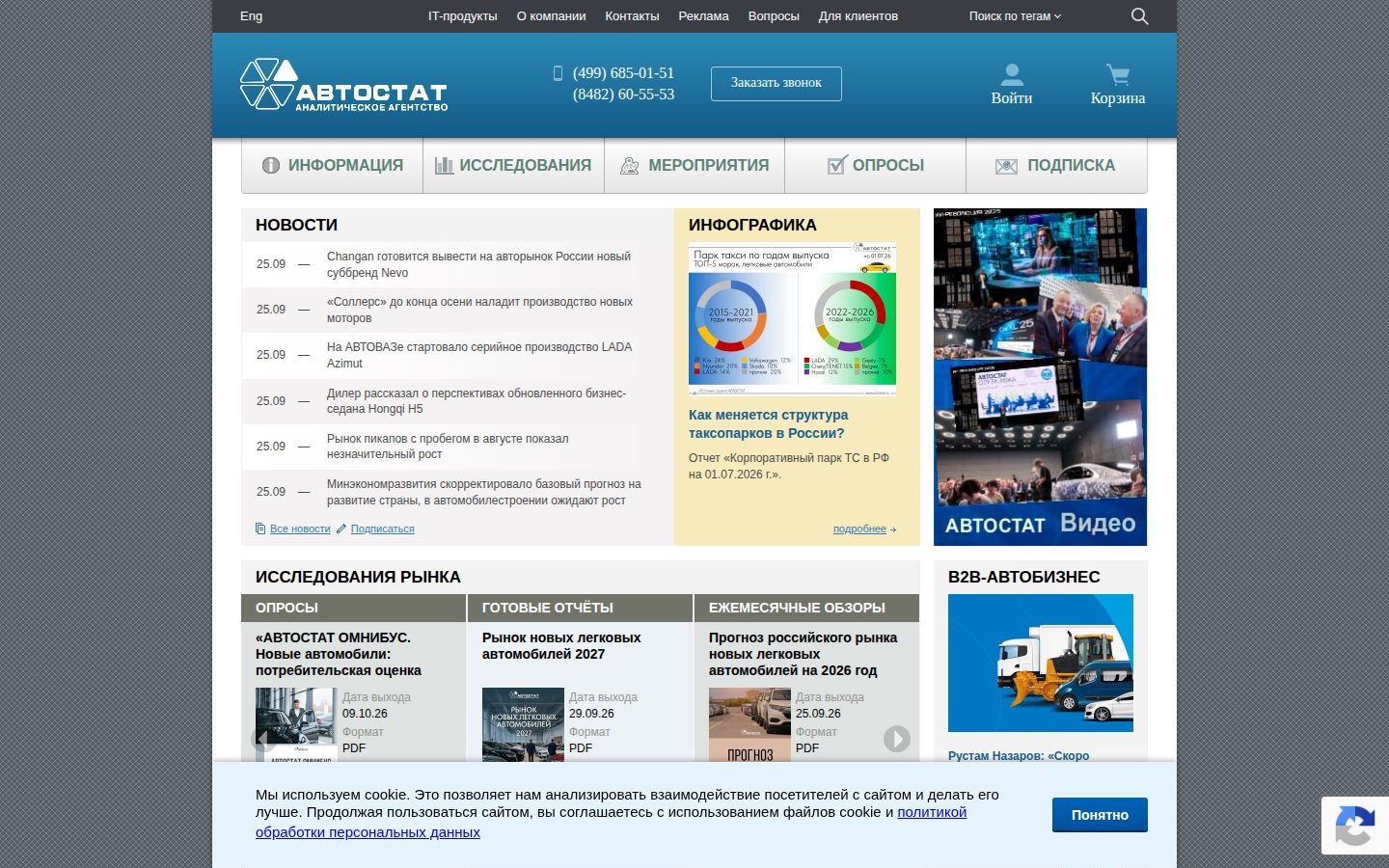1389x868 pixels.
Task: Click the 2027 market report cover thumbnail
Action: [x=523, y=724]
